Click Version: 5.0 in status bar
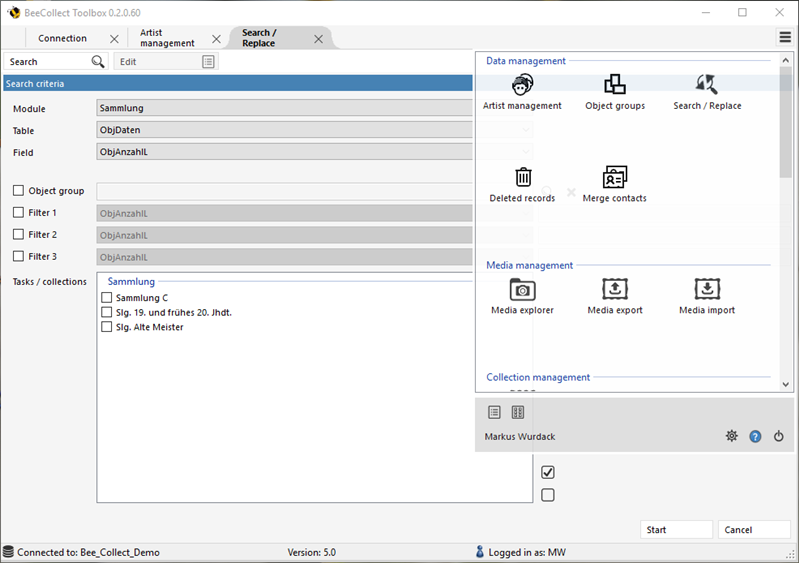The image size is (799, 563). click(x=311, y=552)
